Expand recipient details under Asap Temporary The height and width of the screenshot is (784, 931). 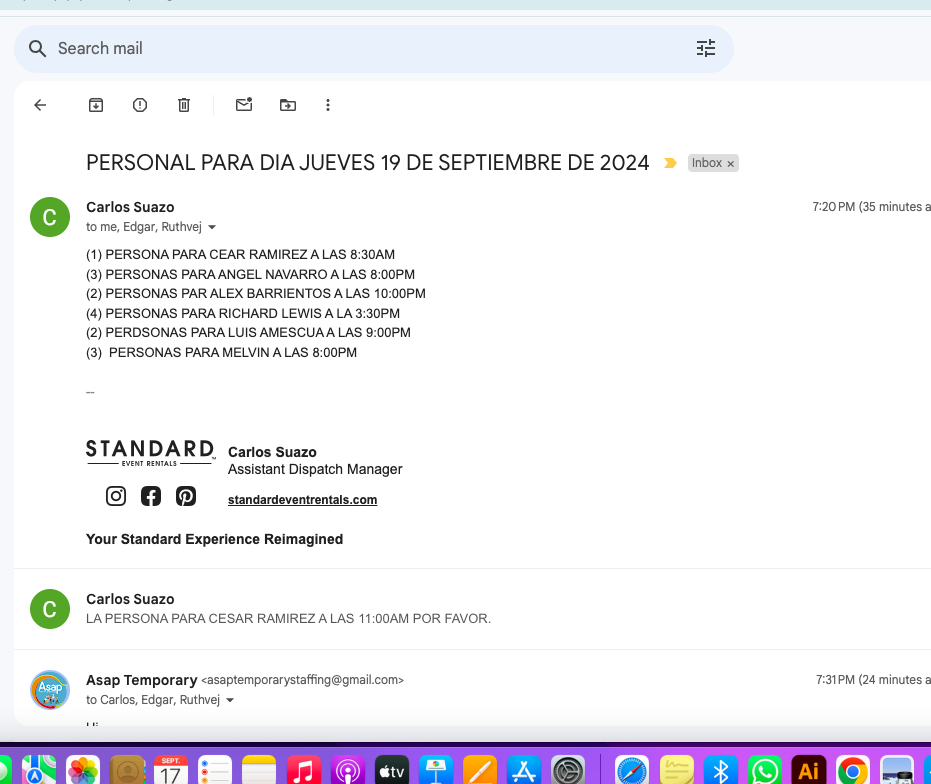[230, 700]
